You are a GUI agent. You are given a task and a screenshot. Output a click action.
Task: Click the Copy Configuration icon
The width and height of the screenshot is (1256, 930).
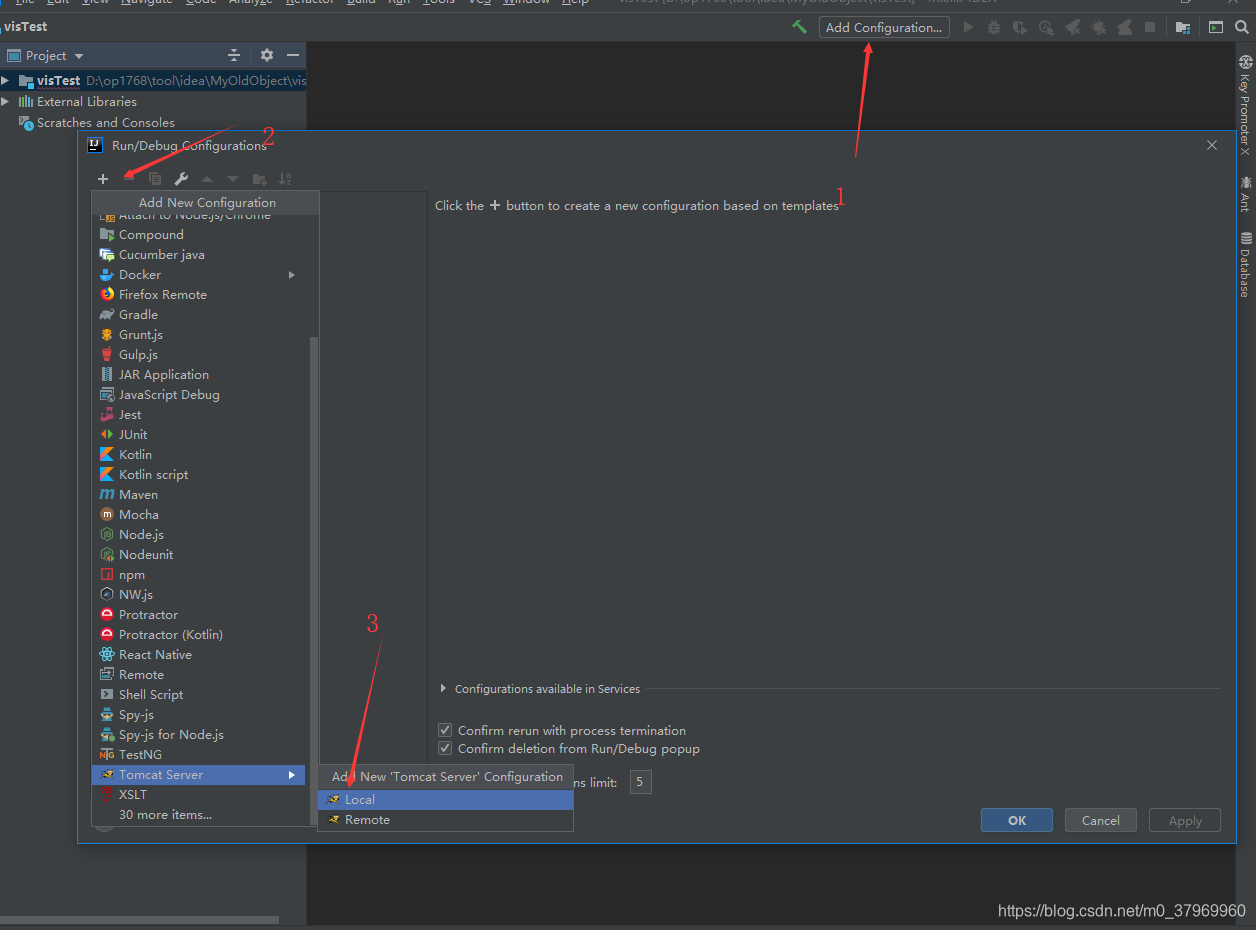click(155, 179)
